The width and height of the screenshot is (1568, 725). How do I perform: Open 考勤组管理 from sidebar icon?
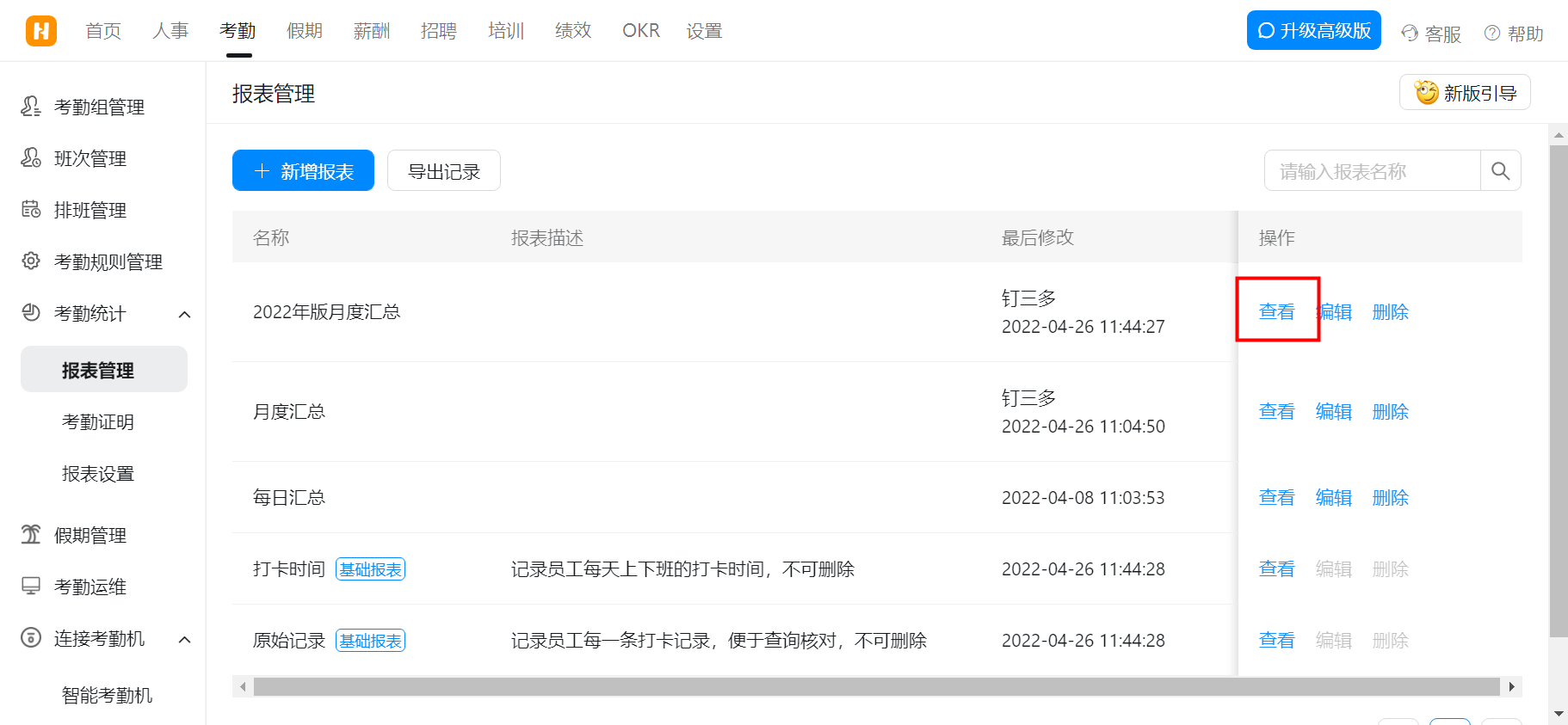pos(31,107)
